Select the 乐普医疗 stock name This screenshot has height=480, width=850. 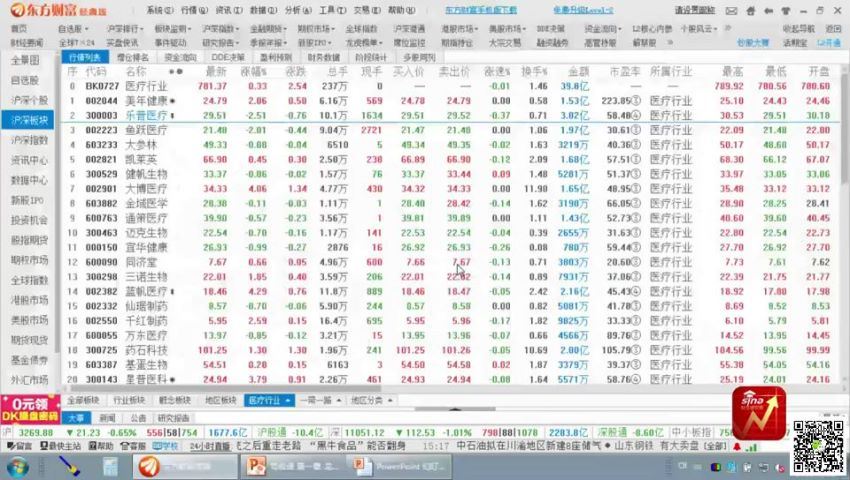click(x=146, y=115)
